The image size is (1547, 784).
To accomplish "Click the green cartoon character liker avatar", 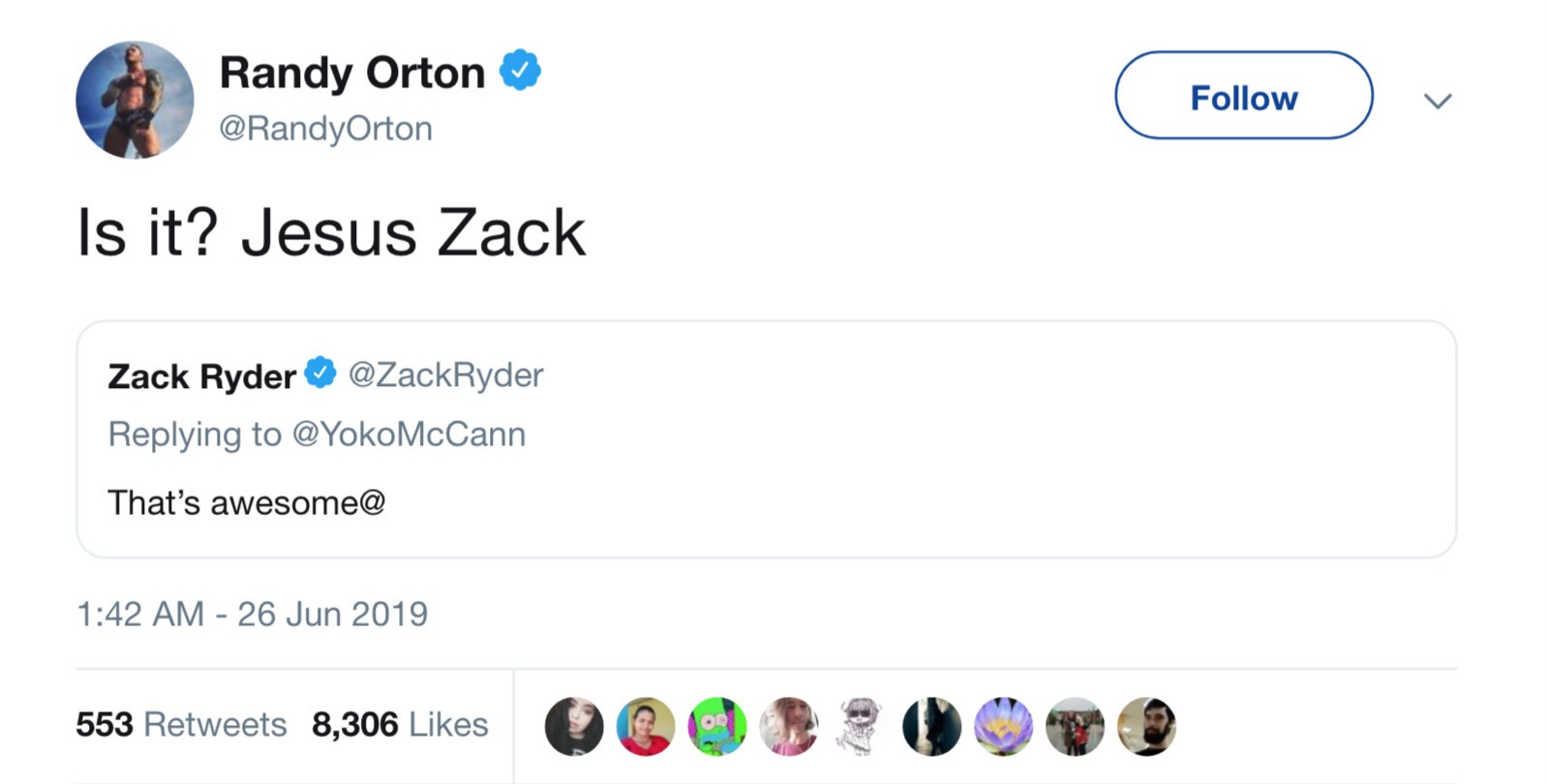I will tap(717, 726).
